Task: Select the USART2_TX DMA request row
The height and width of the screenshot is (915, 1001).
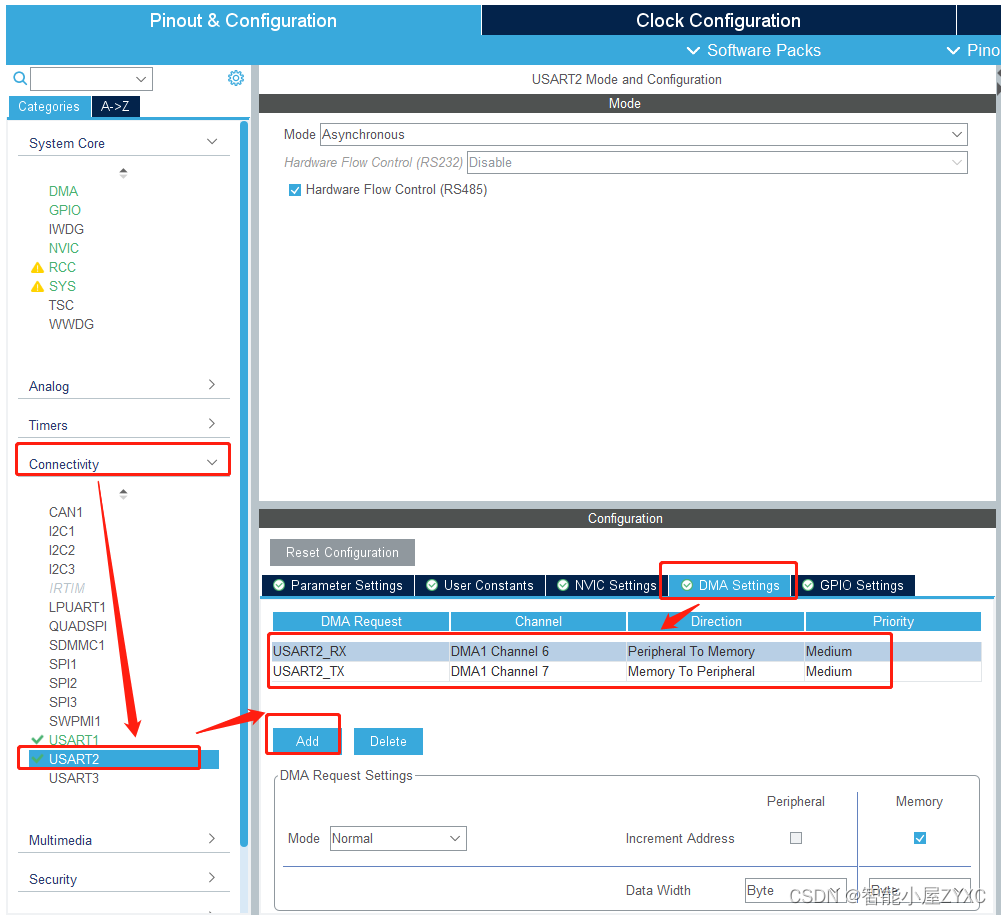Action: pos(626,671)
